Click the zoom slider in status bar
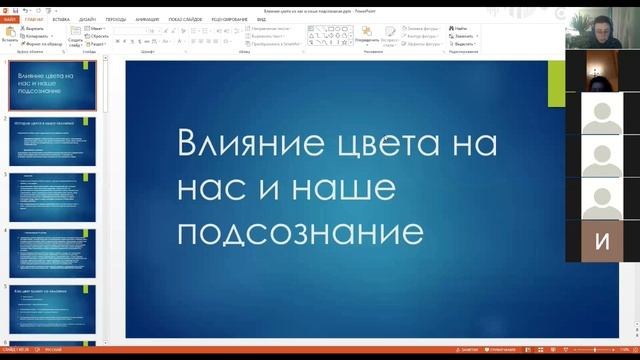Screen dimensions: 640x360 [x=594, y=350]
